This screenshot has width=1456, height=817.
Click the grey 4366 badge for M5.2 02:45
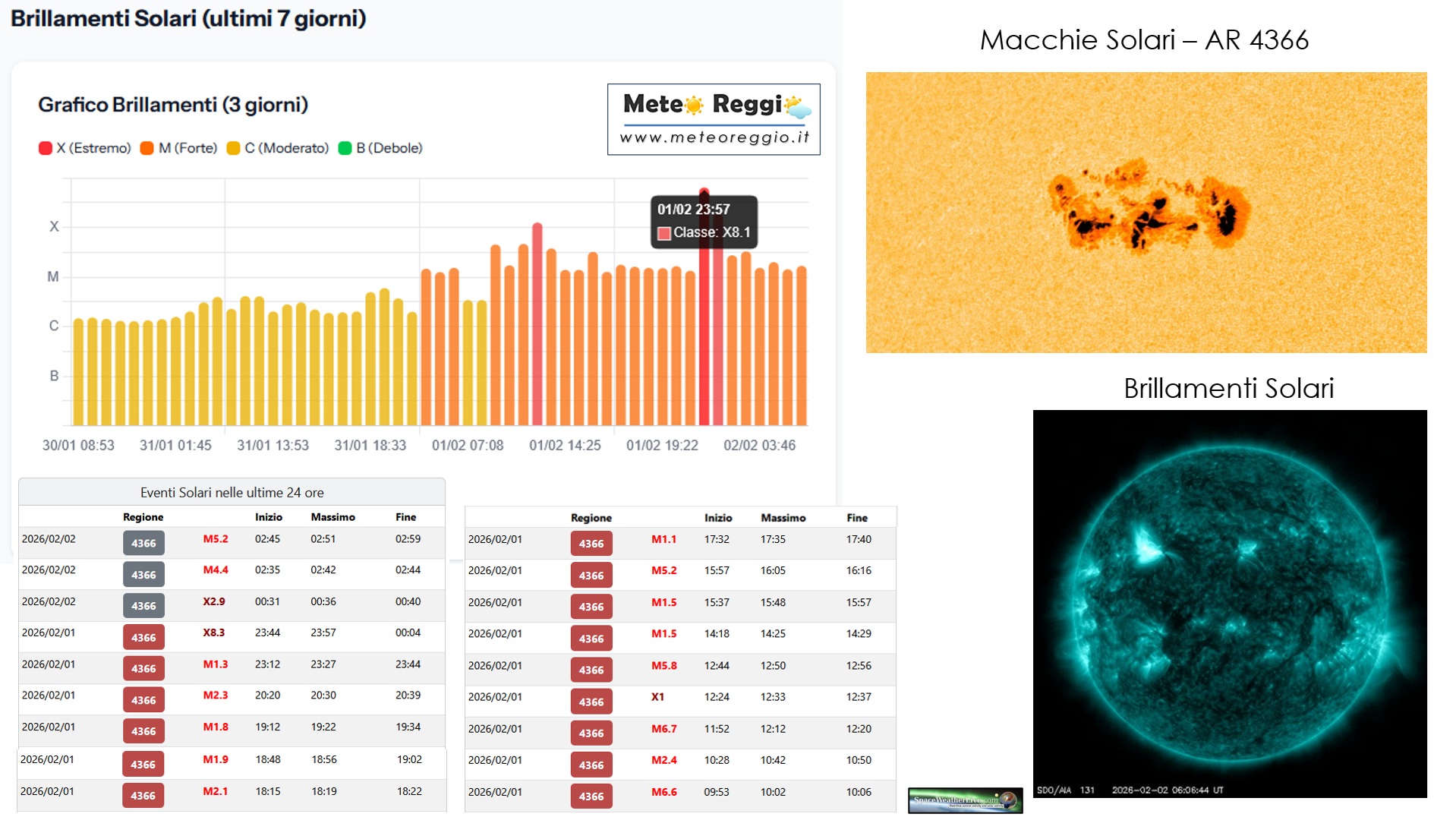143,543
